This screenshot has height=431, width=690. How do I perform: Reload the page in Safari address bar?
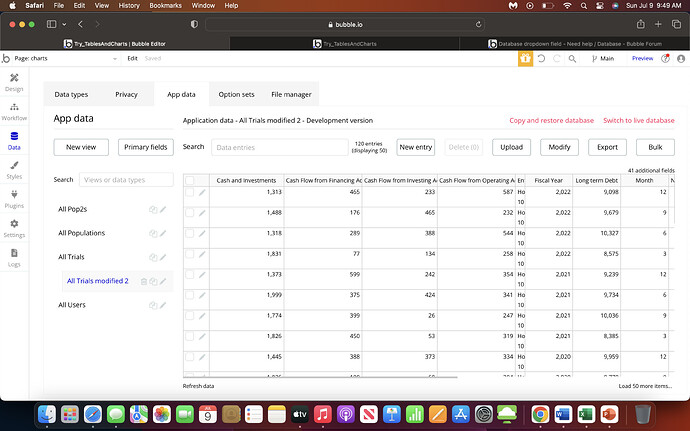click(x=478, y=25)
